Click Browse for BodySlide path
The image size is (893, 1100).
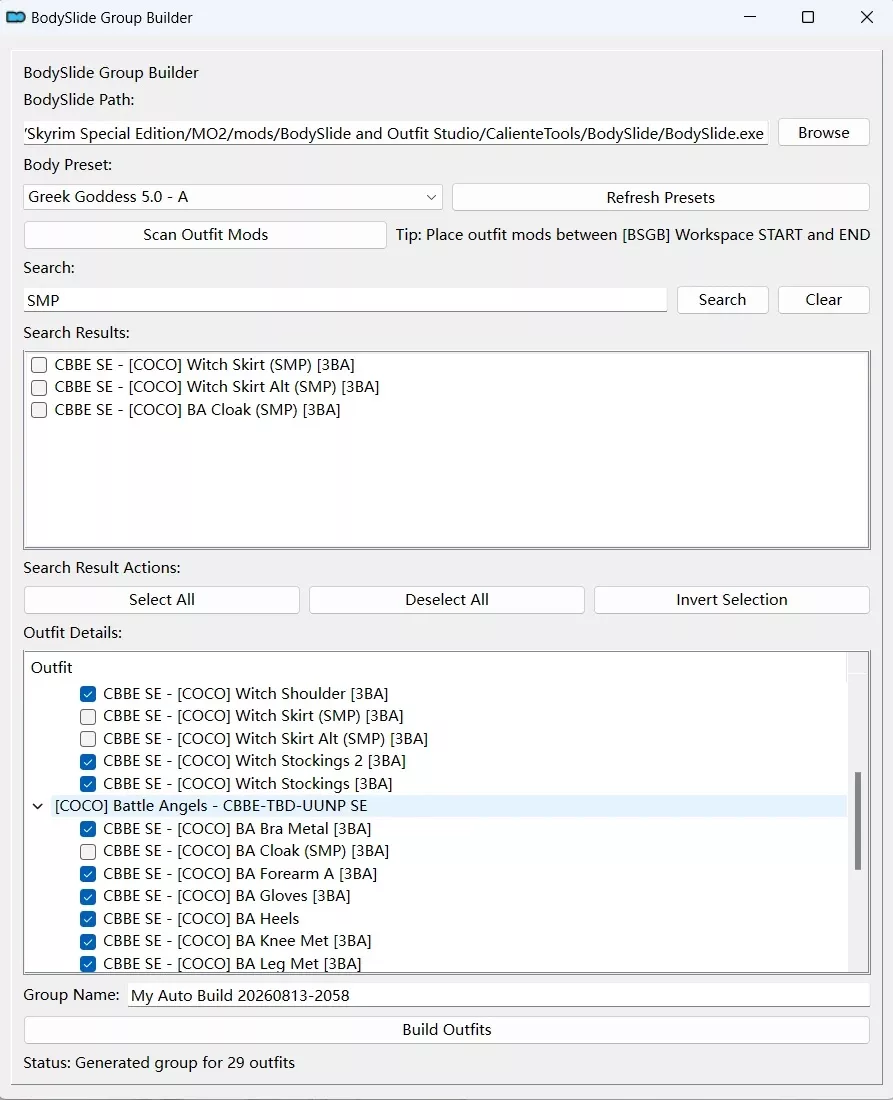[x=824, y=133]
